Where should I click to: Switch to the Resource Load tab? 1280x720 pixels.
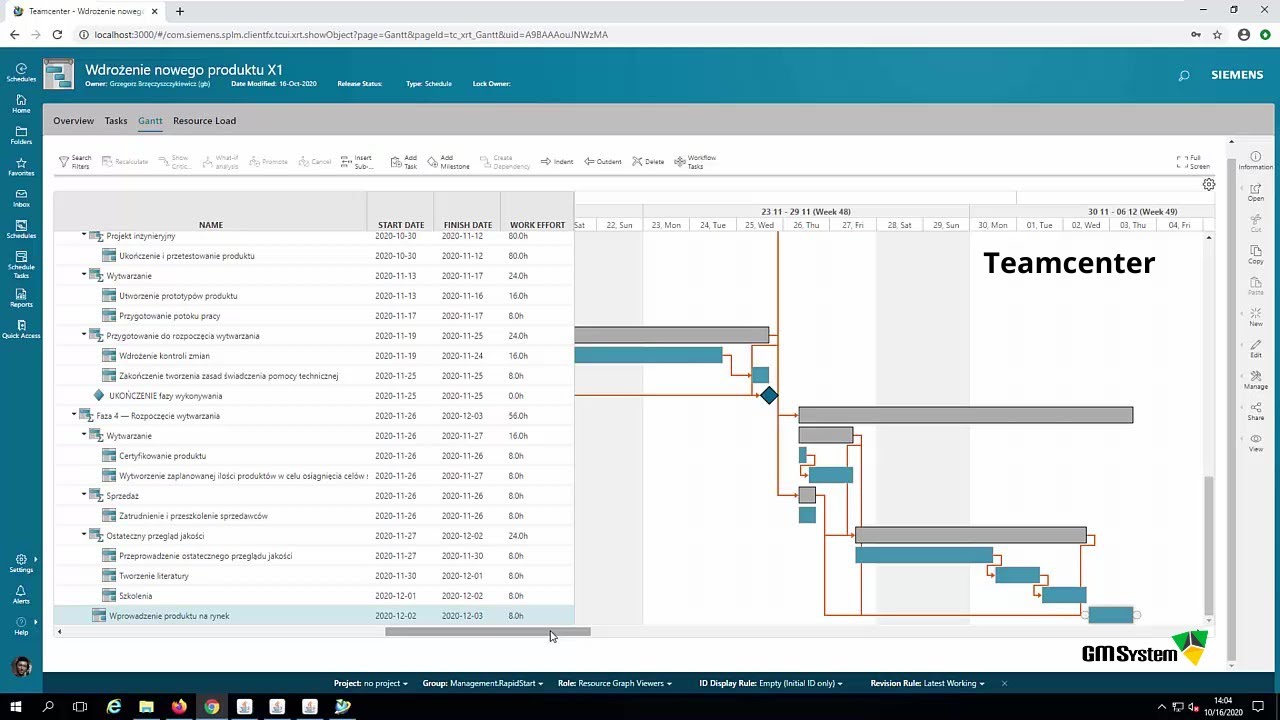pyautogui.click(x=204, y=121)
